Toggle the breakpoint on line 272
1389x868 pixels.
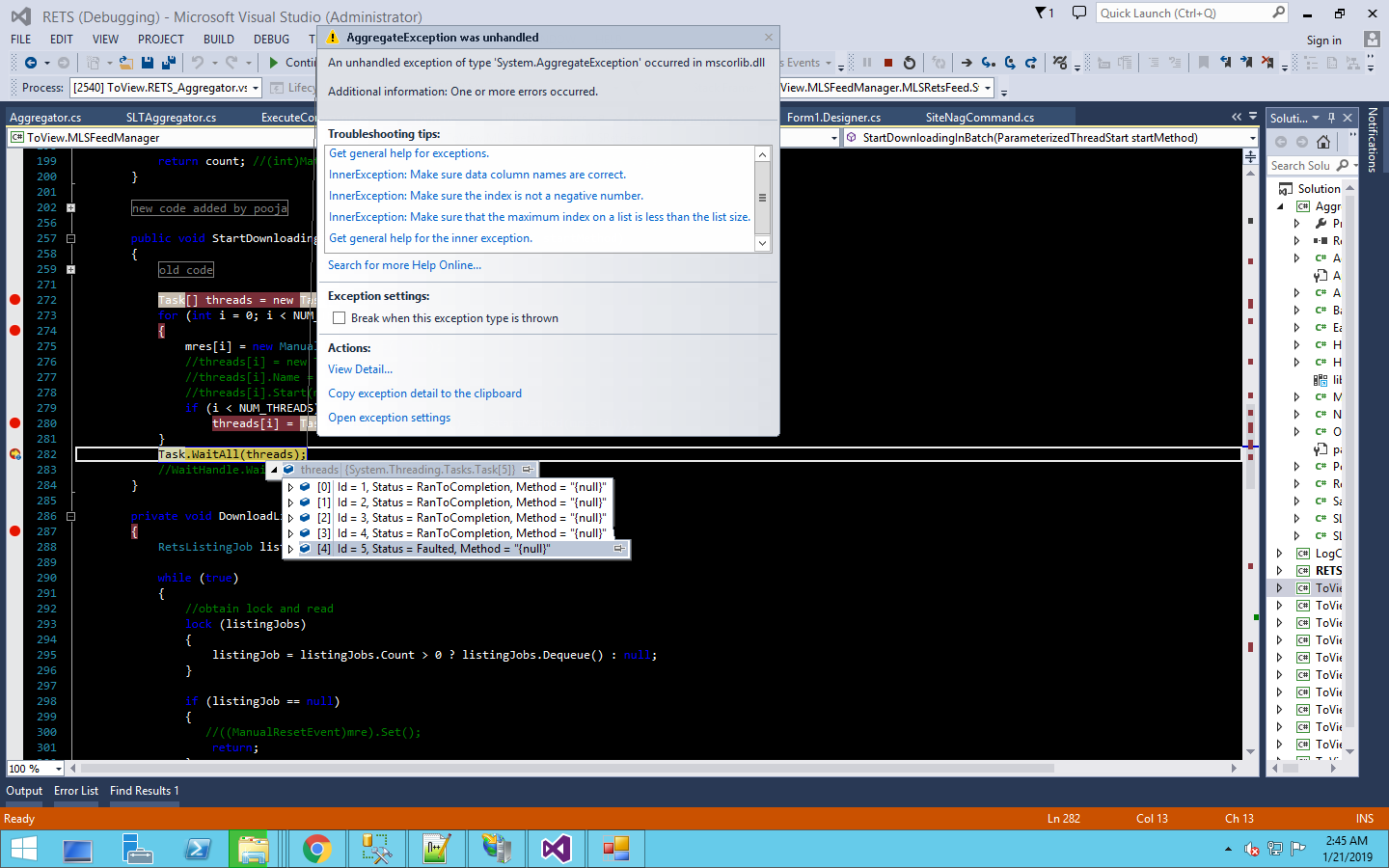[x=14, y=300]
